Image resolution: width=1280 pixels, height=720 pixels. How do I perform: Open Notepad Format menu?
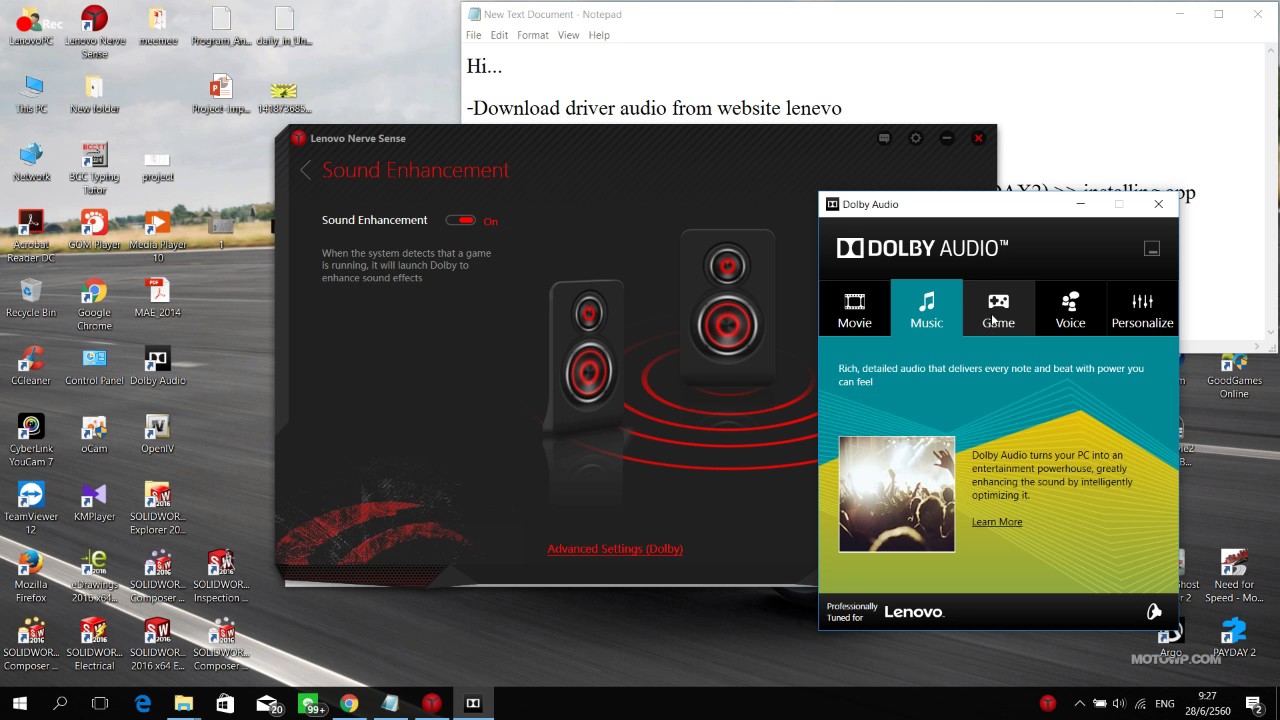point(533,35)
